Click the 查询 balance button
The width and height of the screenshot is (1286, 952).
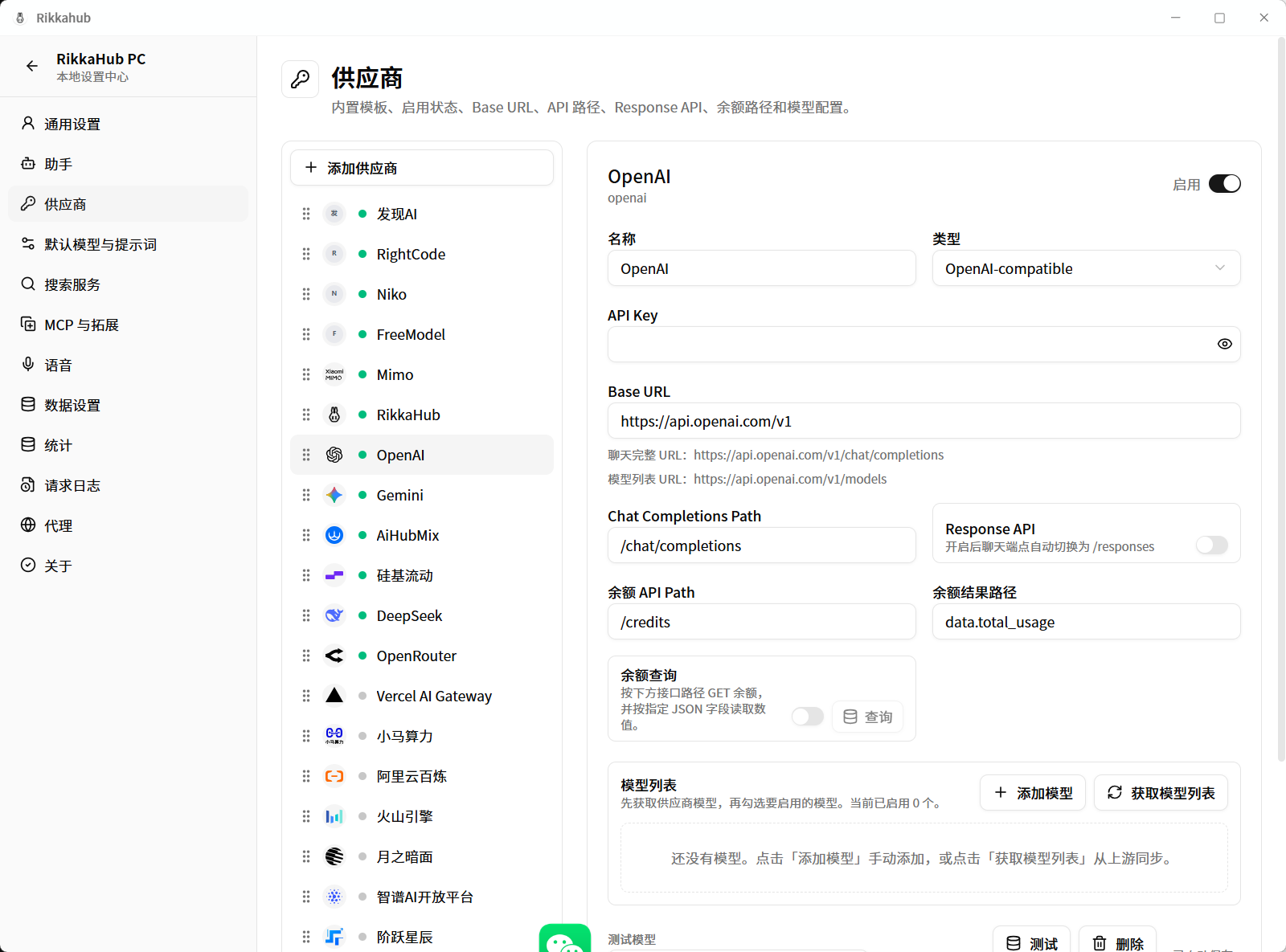867,717
